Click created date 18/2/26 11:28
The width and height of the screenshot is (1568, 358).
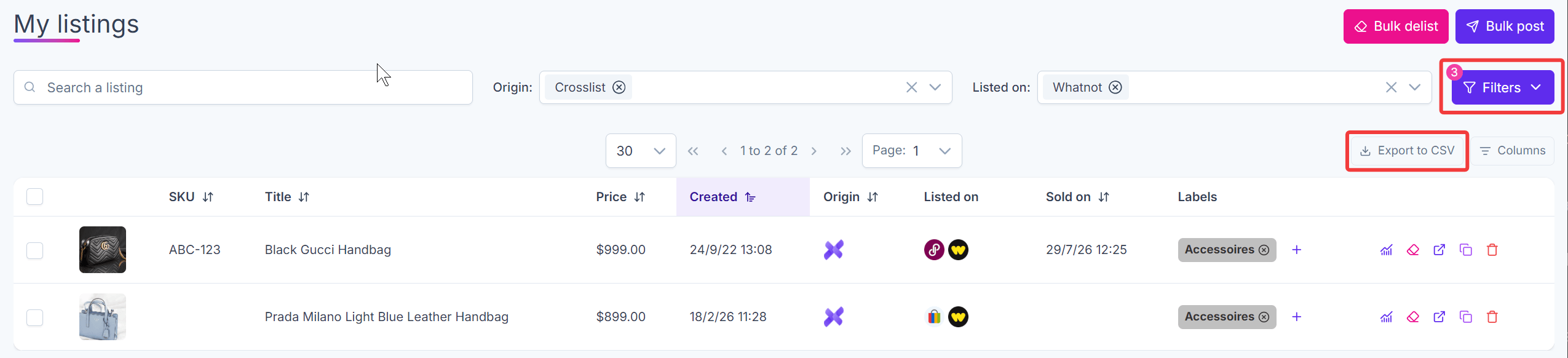point(728,317)
